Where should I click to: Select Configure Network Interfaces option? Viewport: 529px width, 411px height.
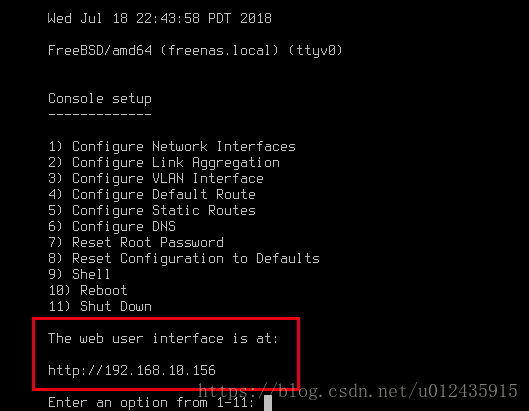tap(172, 147)
